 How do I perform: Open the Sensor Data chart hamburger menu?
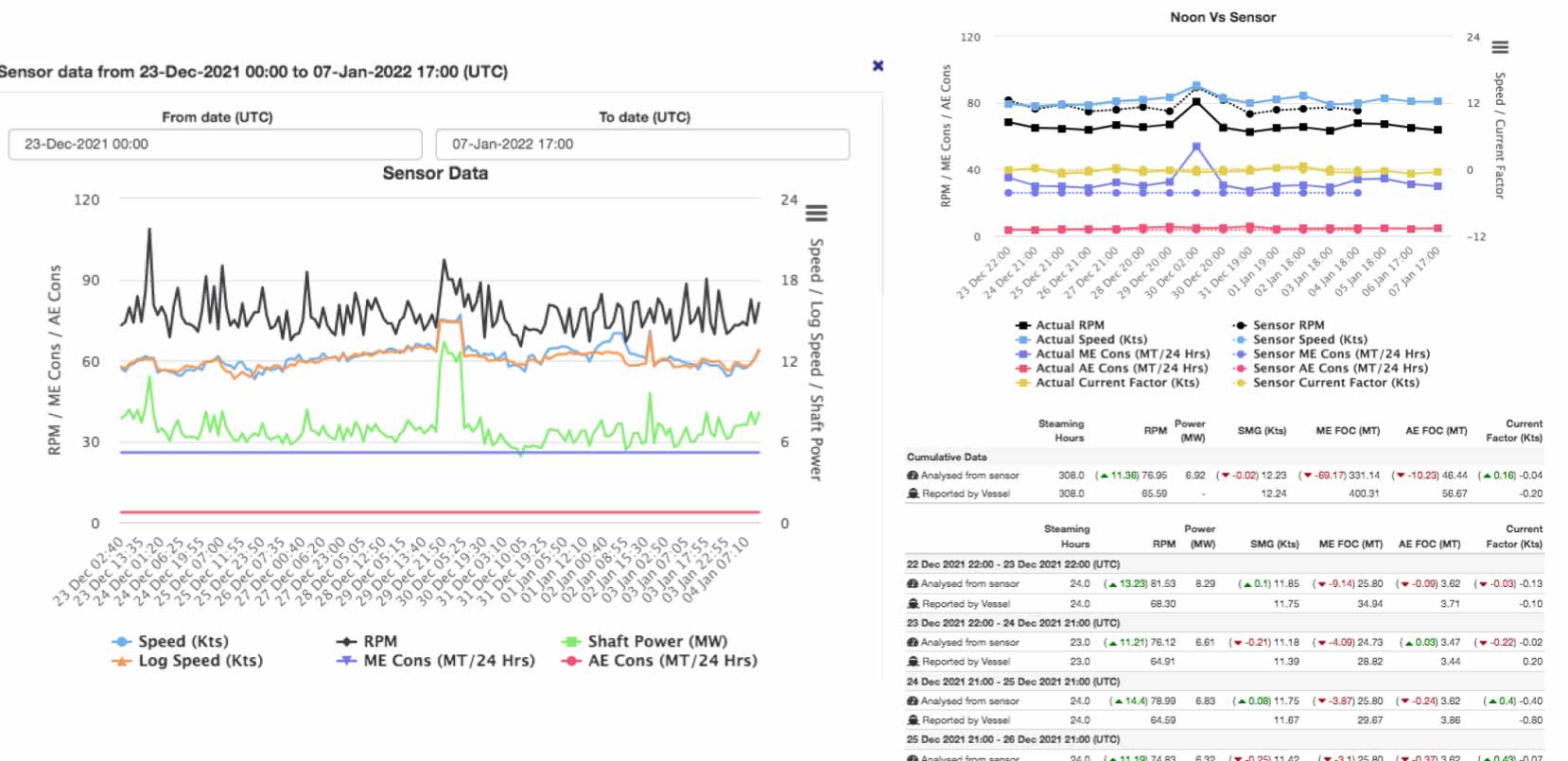[816, 214]
